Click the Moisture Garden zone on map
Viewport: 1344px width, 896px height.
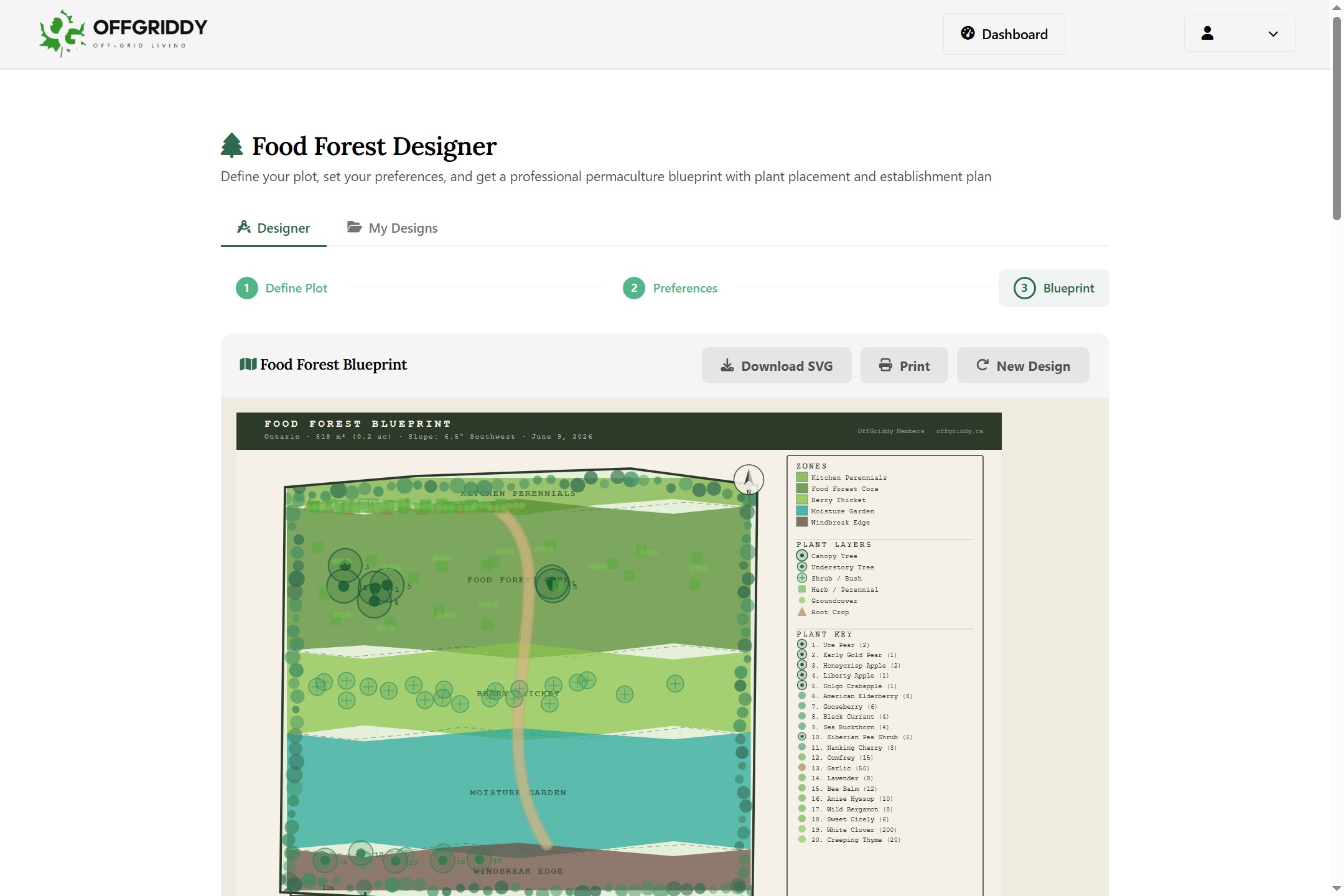518,792
